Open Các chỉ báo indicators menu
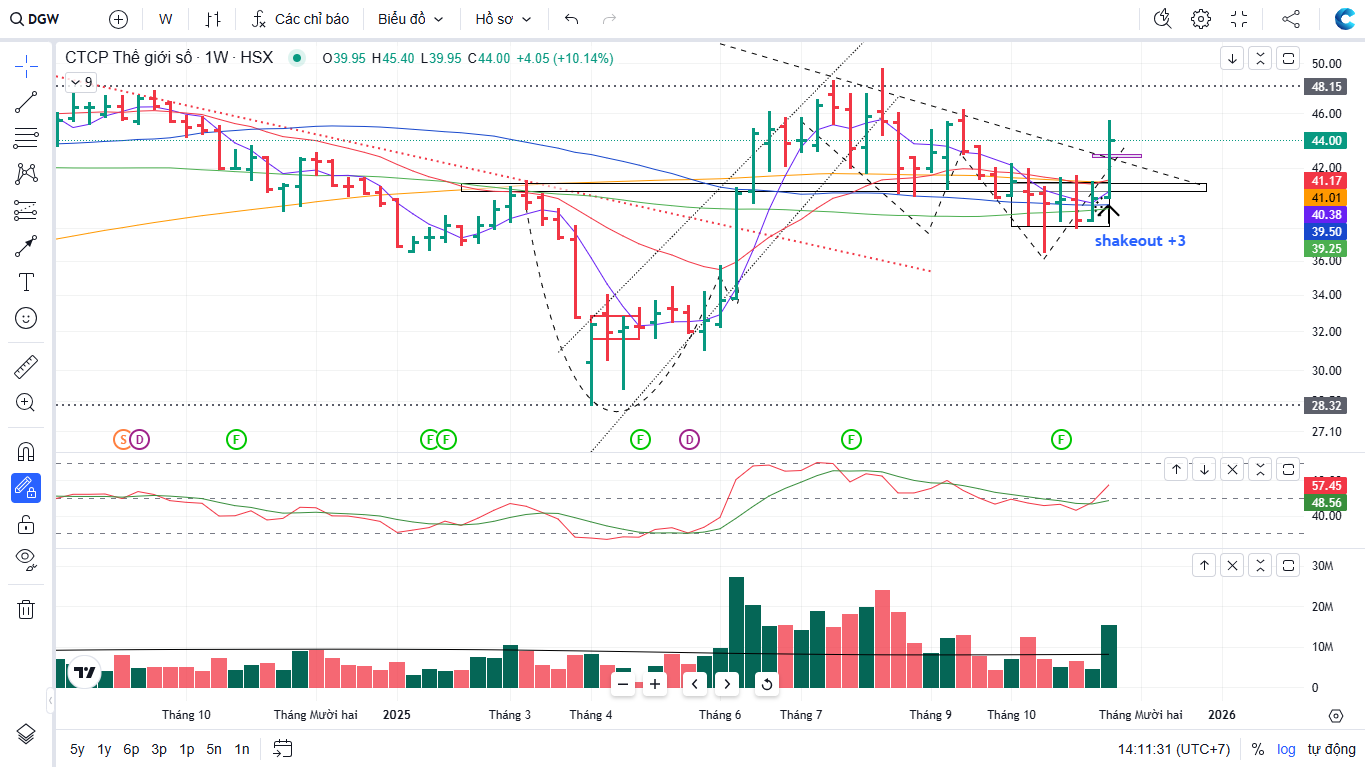Viewport: 1365px width, 767px height. pos(300,19)
